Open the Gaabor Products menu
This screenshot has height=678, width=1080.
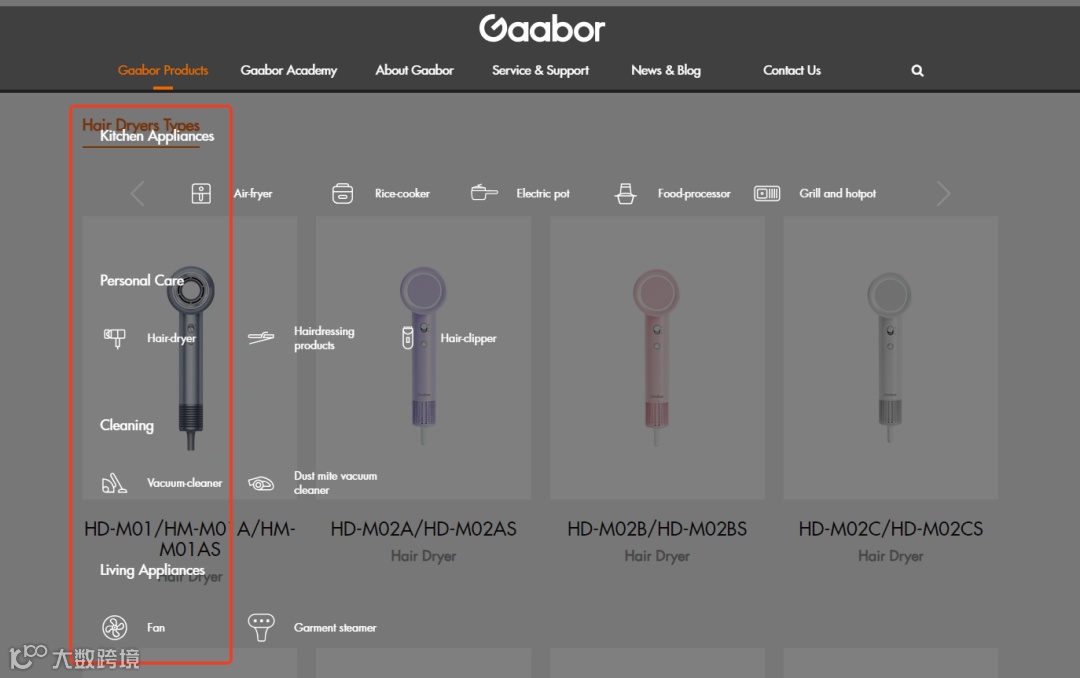tap(163, 70)
